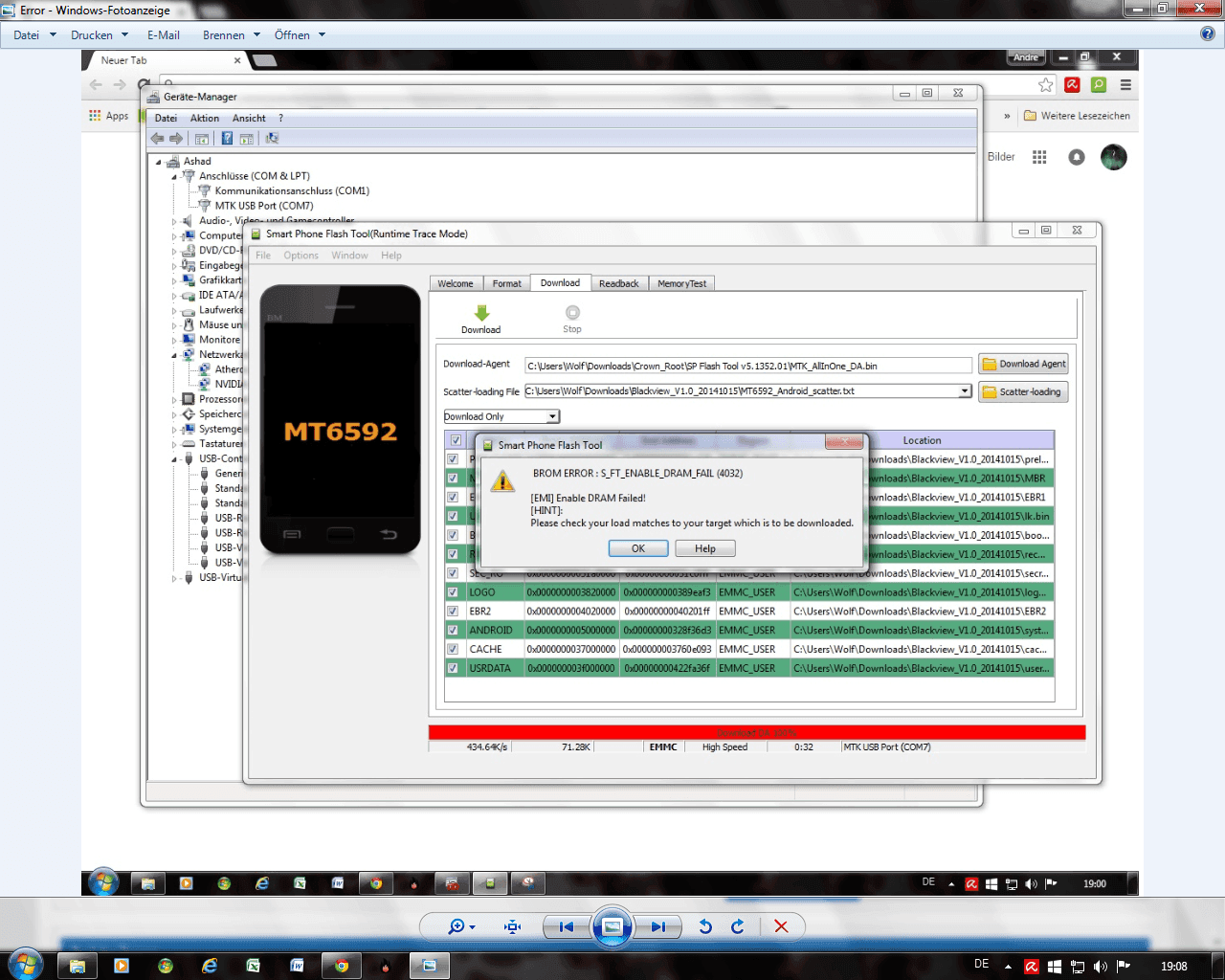Open the Brennen menu
Image resolution: width=1225 pixels, height=980 pixels.
(x=232, y=35)
